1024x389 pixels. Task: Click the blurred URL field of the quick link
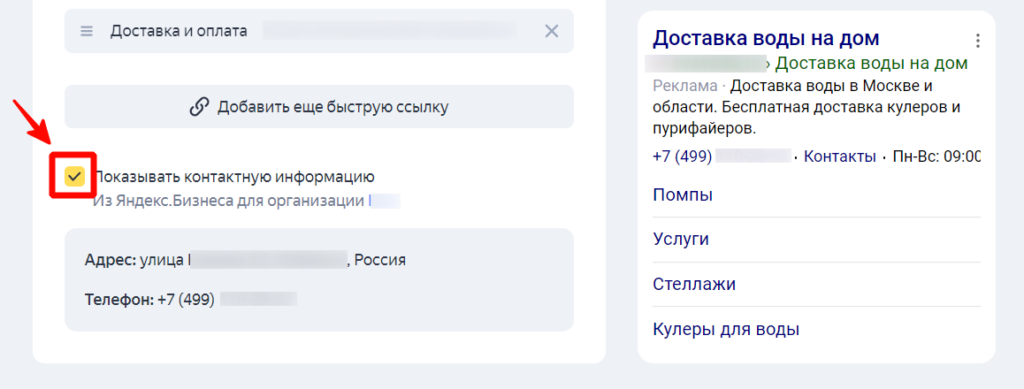[x=391, y=31]
